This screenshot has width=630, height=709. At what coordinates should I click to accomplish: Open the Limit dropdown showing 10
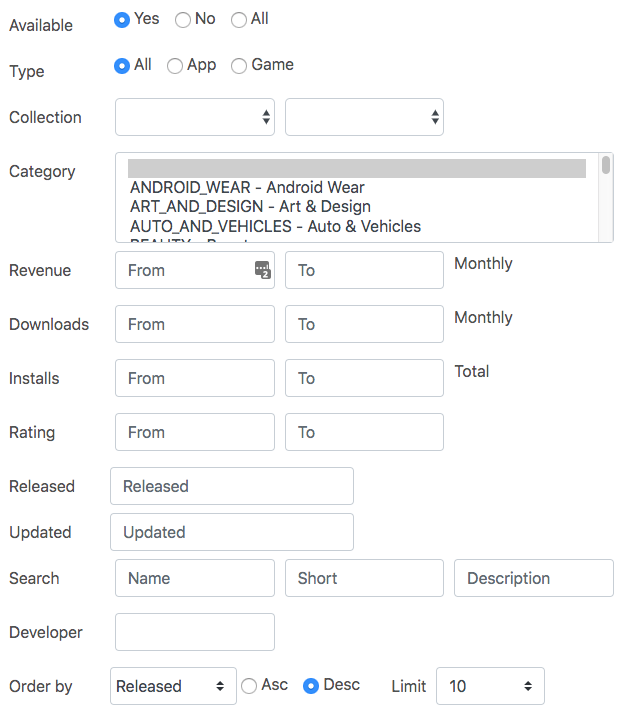[x=490, y=686]
